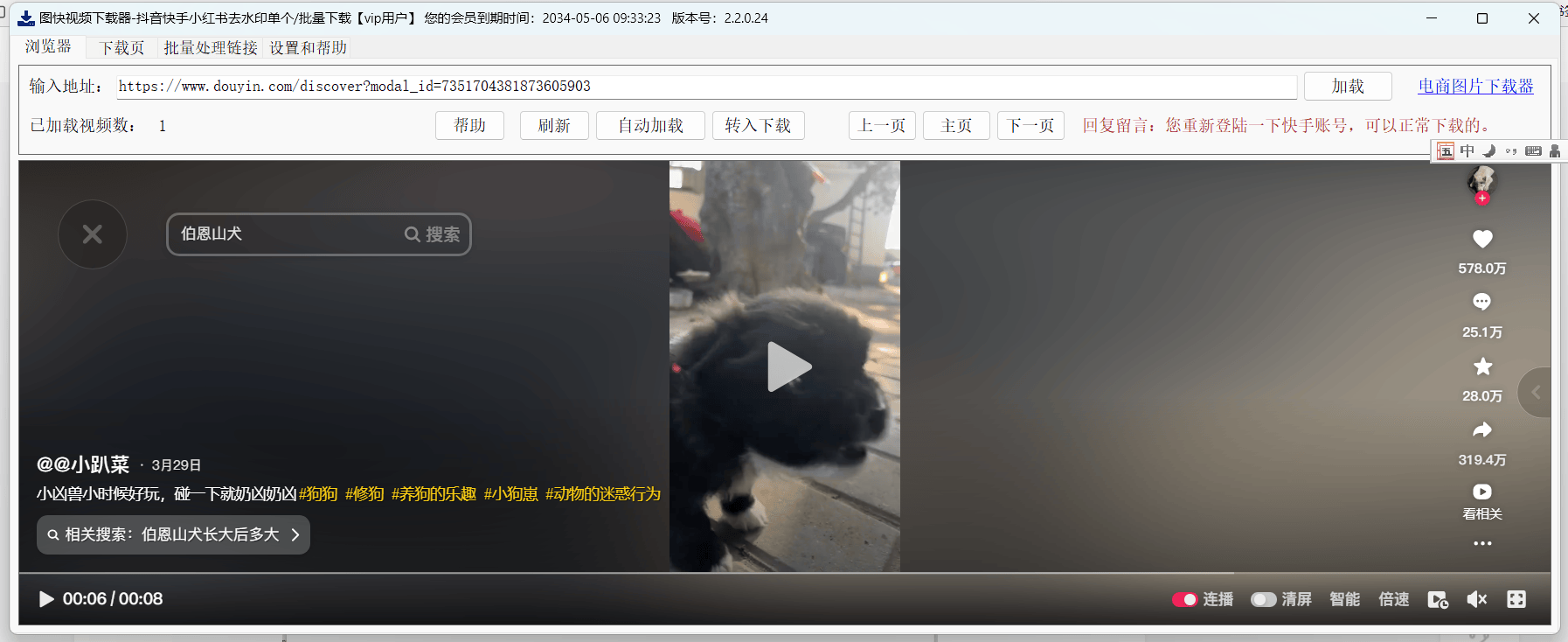The height and width of the screenshot is (642, 1568).
Task: Click the 自动加载 button
Action: point(650,125)
